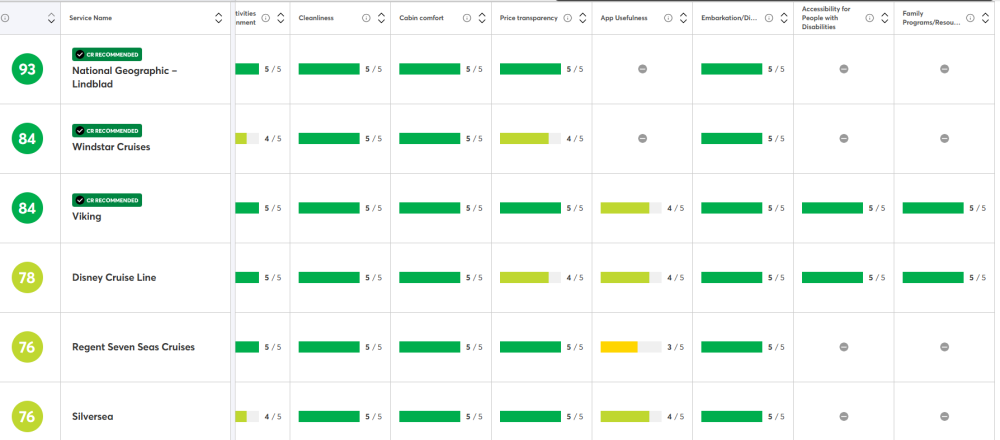This screenshot has width=1000, height=440.
Task: Click Windstar Cruises Price transparency rating bar
Action: pyautogui.click(x=530, y=138)
